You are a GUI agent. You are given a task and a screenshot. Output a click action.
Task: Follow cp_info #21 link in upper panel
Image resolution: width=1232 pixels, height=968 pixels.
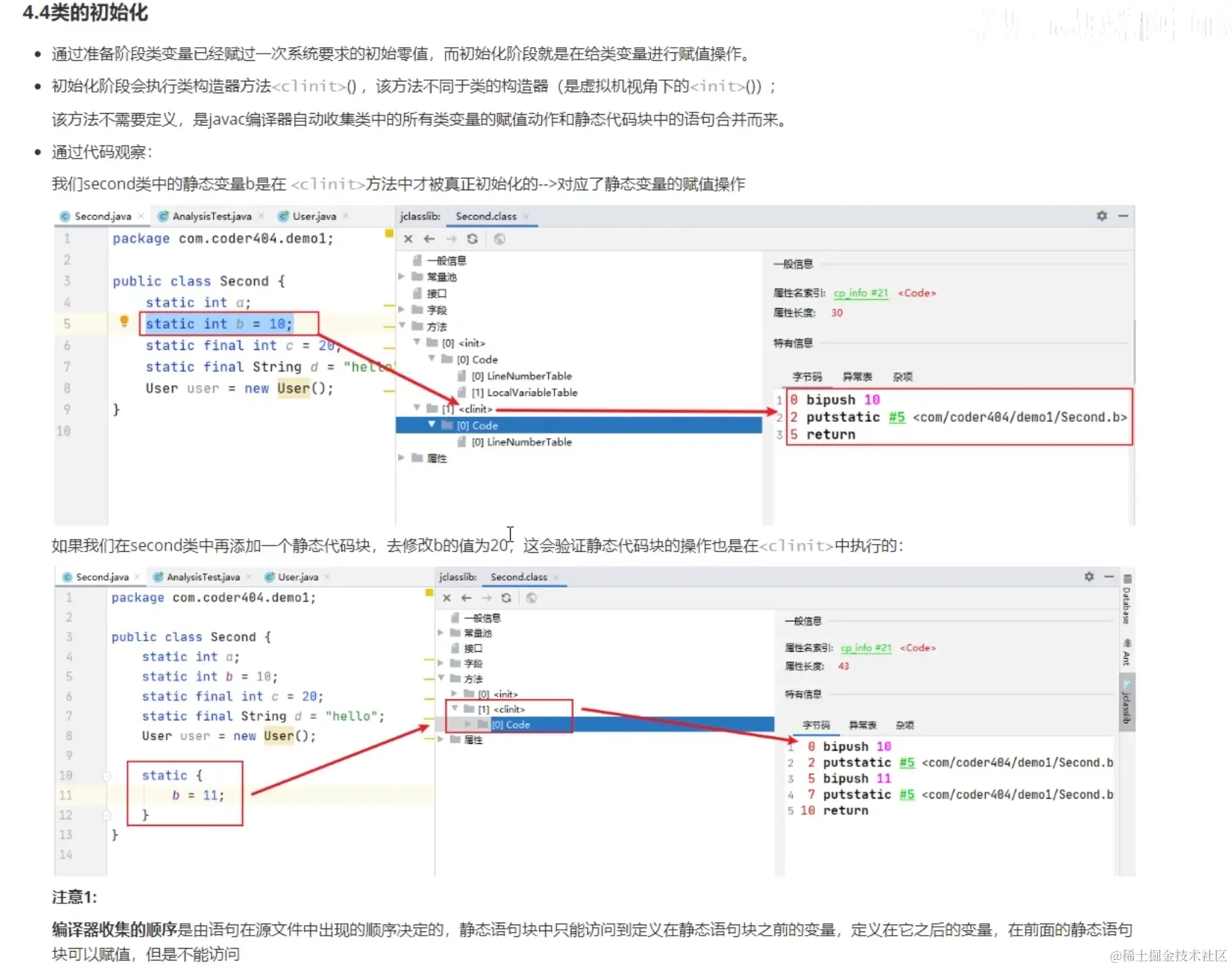point(861,293)
